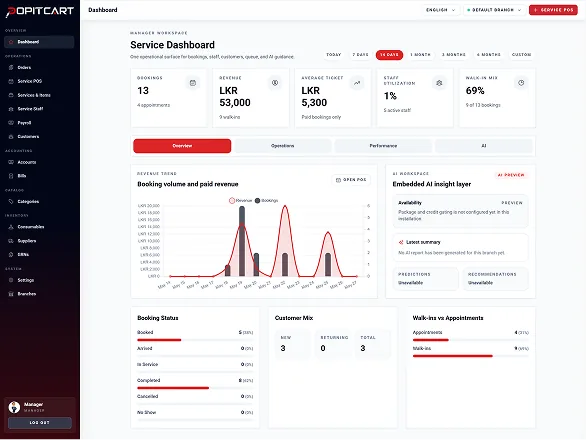The height and width of the screenshot is (440, 586).
Task: Open the Customers sidebar icon
Action: [x=11, y=137]
